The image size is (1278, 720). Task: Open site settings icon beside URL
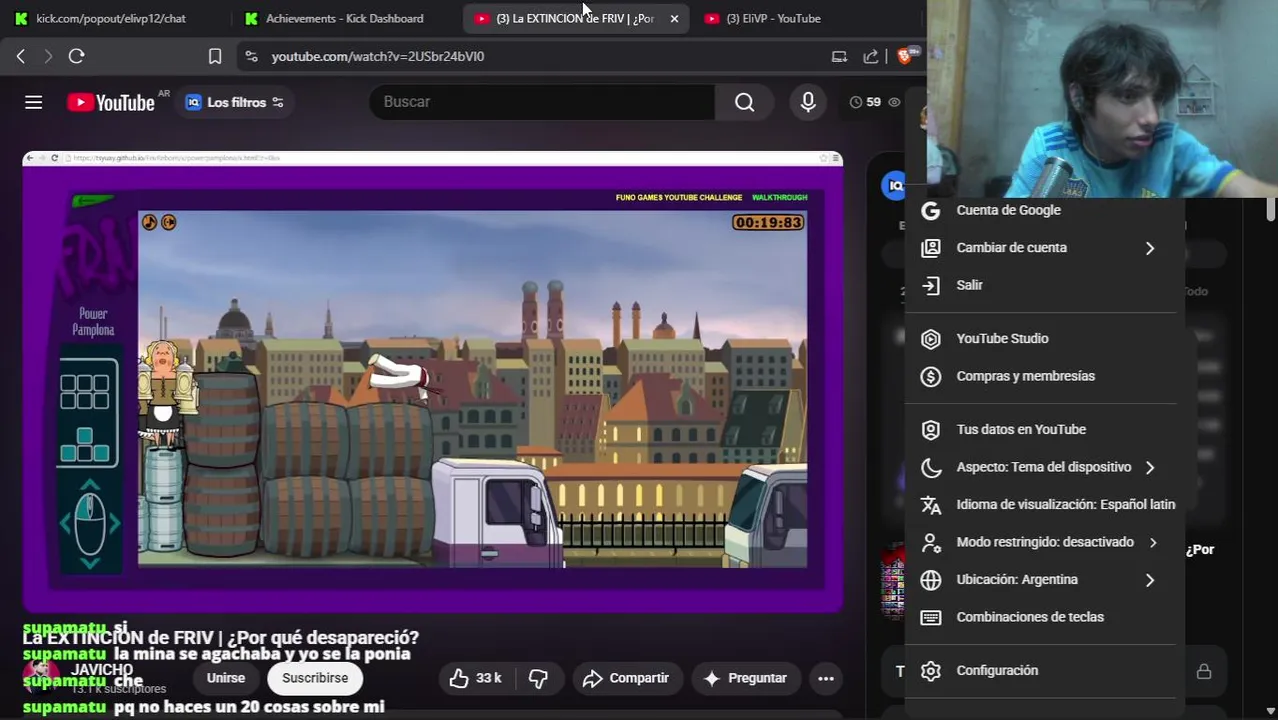click(251, 56)
